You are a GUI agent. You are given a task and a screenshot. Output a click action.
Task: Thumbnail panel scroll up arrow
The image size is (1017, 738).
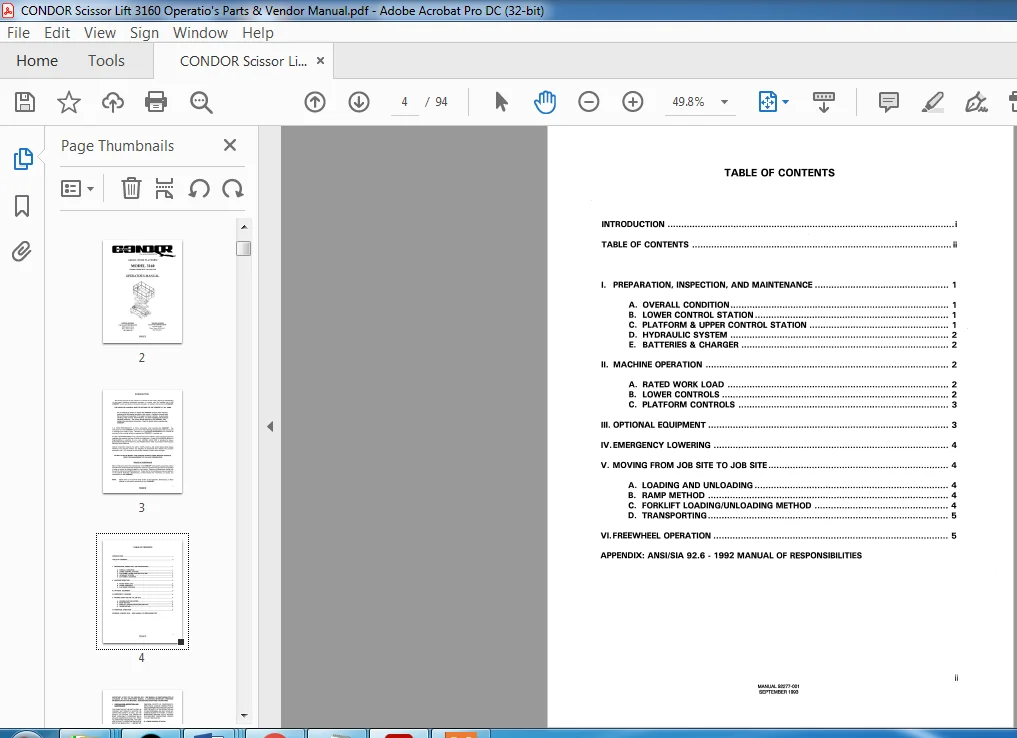(x=244, y=227)
